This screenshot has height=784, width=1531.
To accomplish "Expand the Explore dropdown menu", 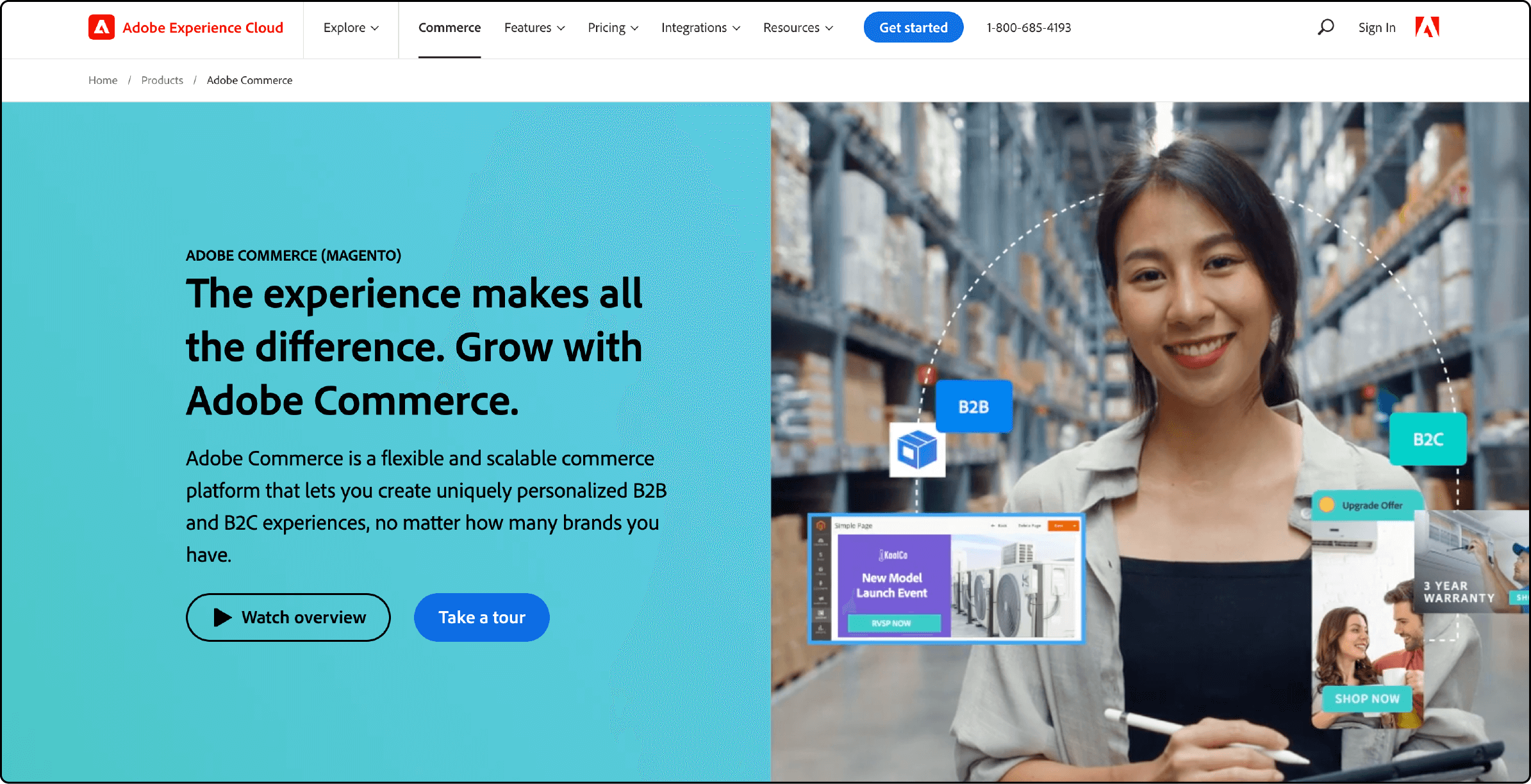I will pos(351,27).
